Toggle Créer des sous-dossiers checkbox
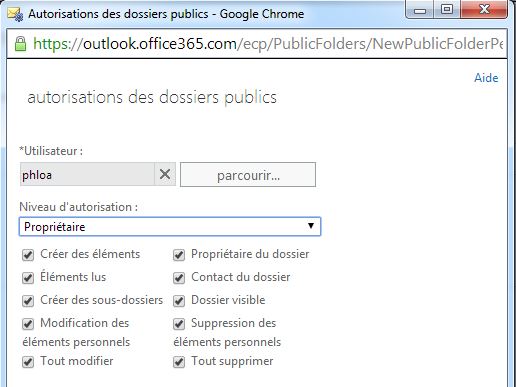This screenshot has height=387, width=516. (x=28, y=301)
